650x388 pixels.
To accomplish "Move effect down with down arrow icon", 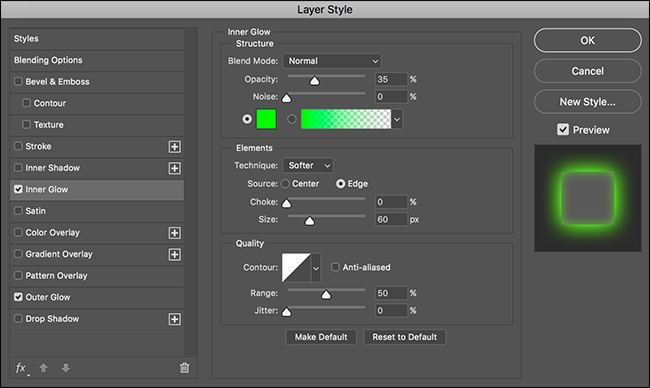I will tap(65, 368).
